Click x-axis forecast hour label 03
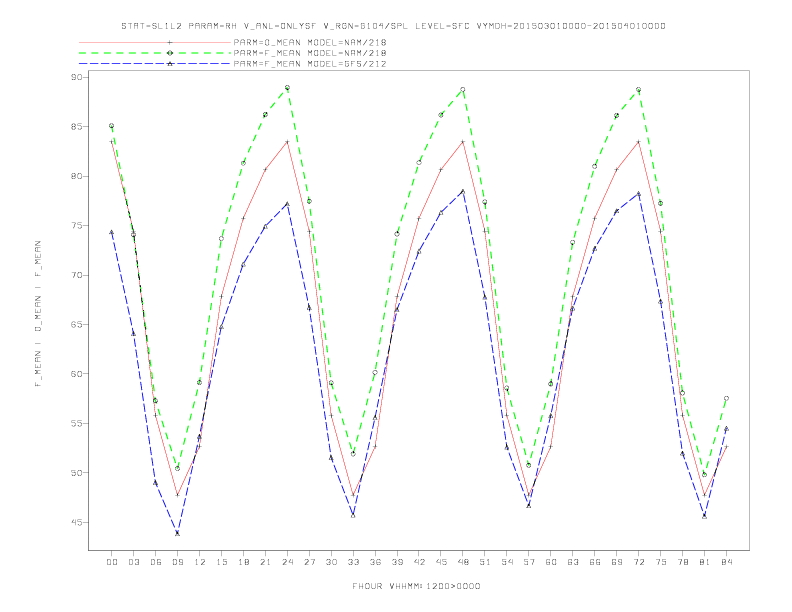The width and height of the screenshot is (792, 612). pos(134,562)
